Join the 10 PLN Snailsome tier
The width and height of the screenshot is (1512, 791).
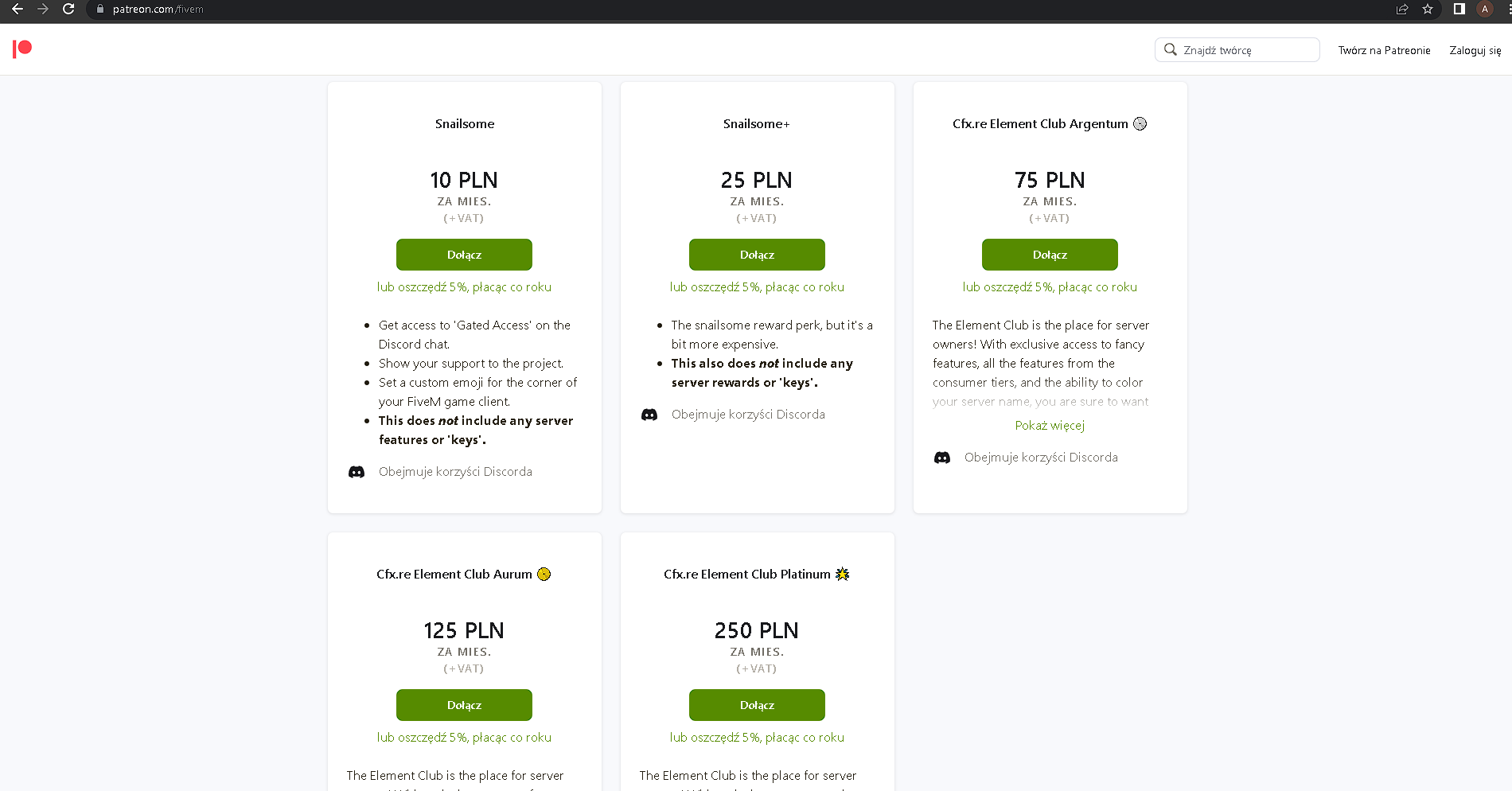tap(464, 255)
